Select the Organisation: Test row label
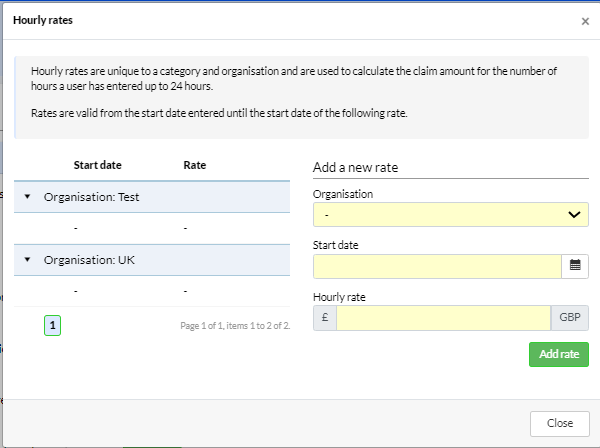Viewport: 600px width, 448px height. (91, 197)
